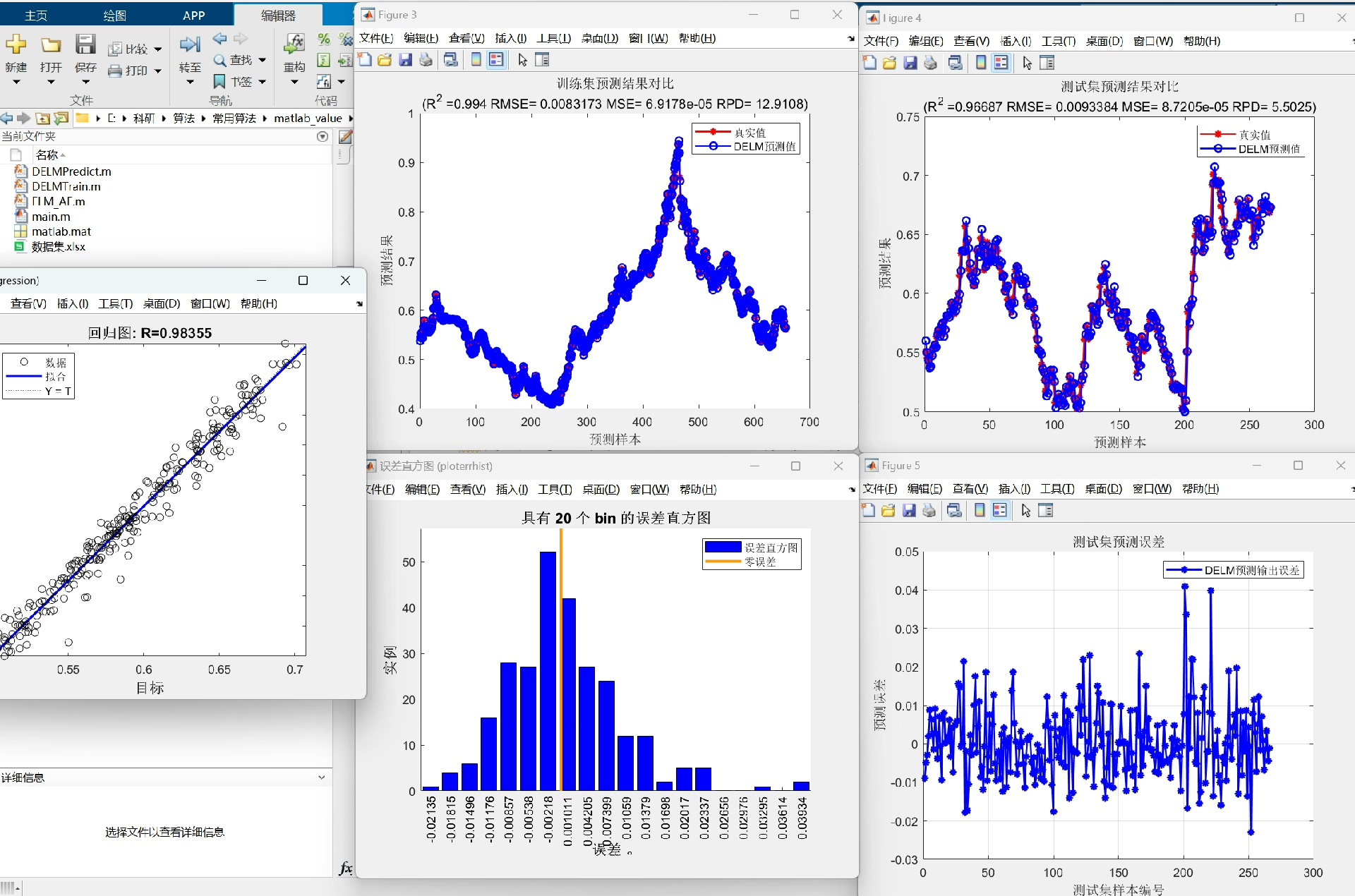Viewport: 1355px width, 896px height.
Task: Click the blue 误差直方图 legend swatch
Action: click(723, 547)
